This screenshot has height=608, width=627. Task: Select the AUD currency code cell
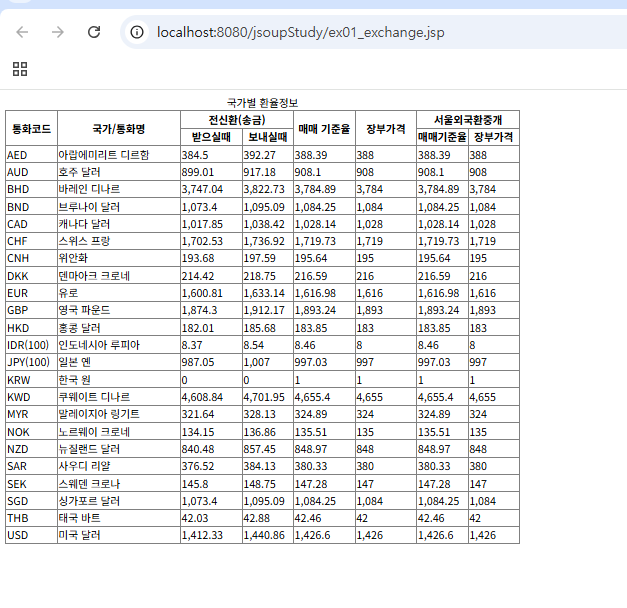(32, 172)
